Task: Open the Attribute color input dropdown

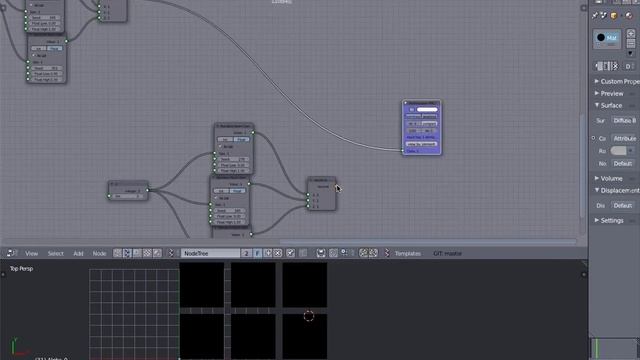Action: [x=624, y=138]
